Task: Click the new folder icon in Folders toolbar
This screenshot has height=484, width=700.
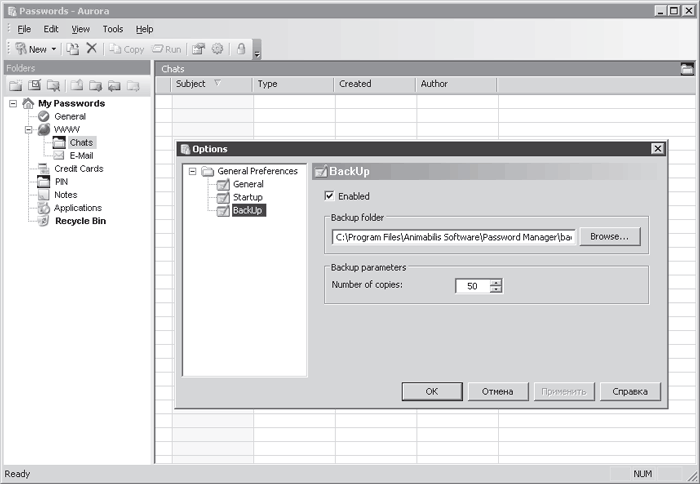Action: coord(16,85)
